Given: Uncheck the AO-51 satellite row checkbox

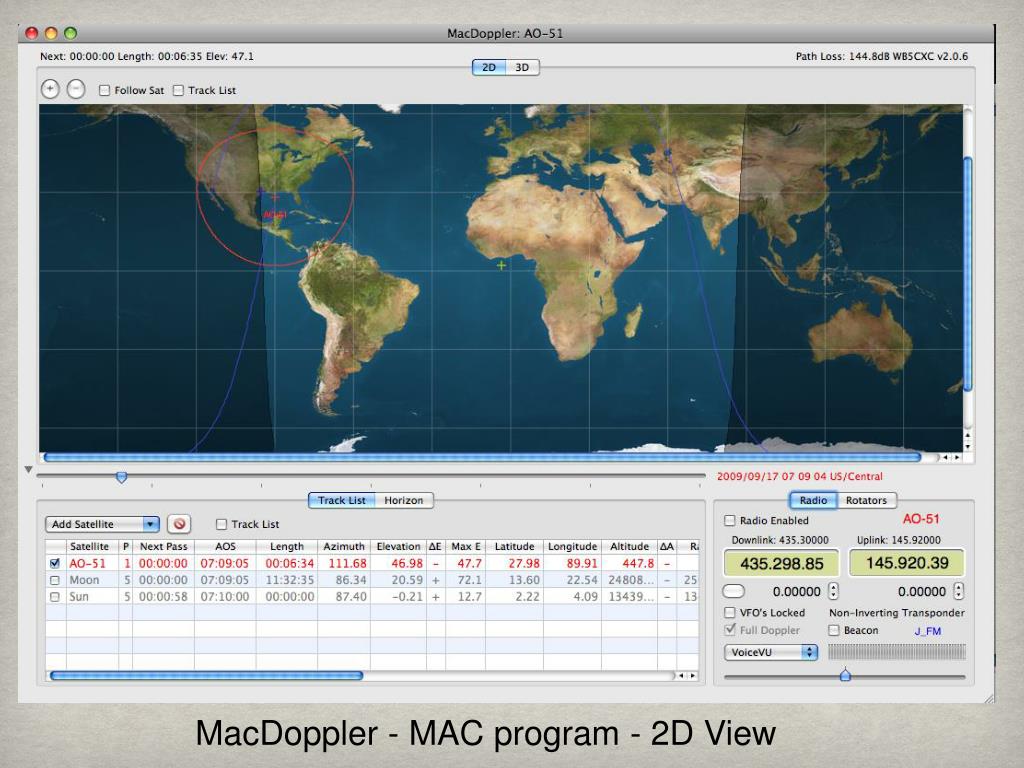Looking at the screenshot, I should [55, 563].
